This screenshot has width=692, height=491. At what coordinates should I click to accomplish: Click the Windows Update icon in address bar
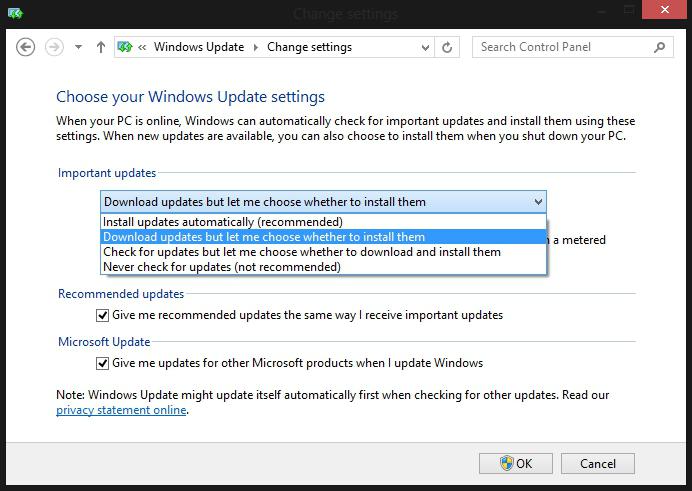pyautogui.click(x=126, y=47)
